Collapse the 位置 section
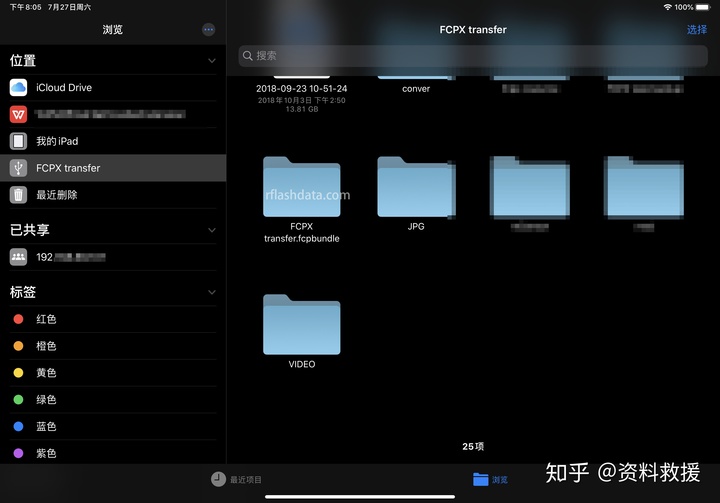Viewport: 720px width, 503px height. (x=212, y=61)
